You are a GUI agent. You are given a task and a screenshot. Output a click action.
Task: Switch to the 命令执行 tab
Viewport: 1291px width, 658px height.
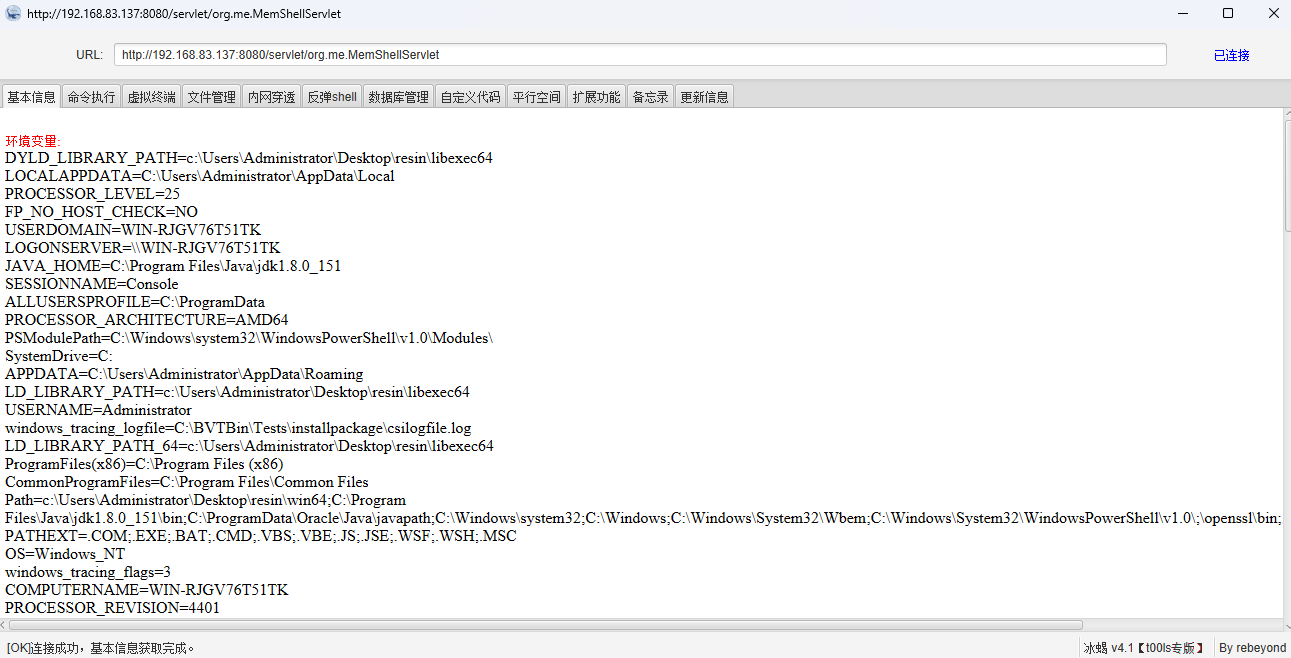pos(91,97)
